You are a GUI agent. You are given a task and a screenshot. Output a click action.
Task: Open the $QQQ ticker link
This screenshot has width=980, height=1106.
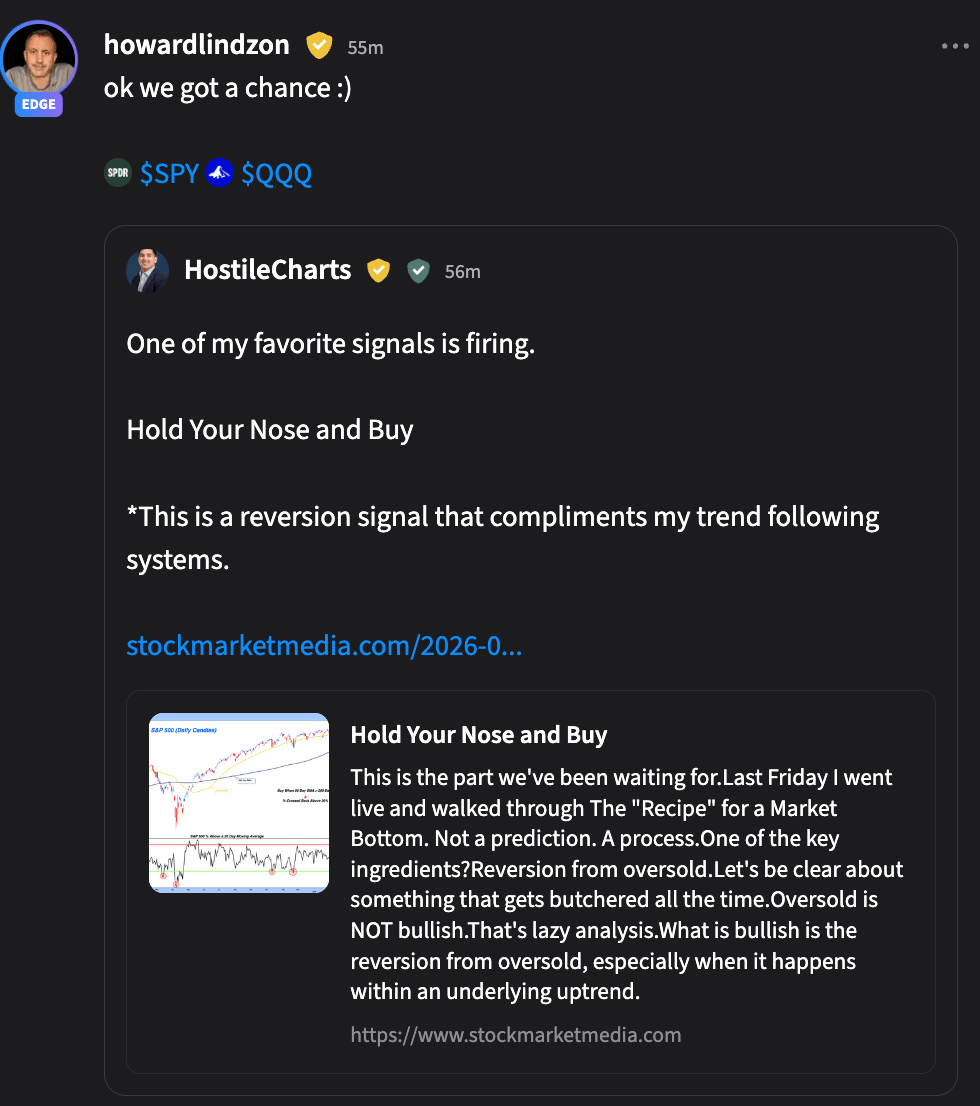(277, 174)
